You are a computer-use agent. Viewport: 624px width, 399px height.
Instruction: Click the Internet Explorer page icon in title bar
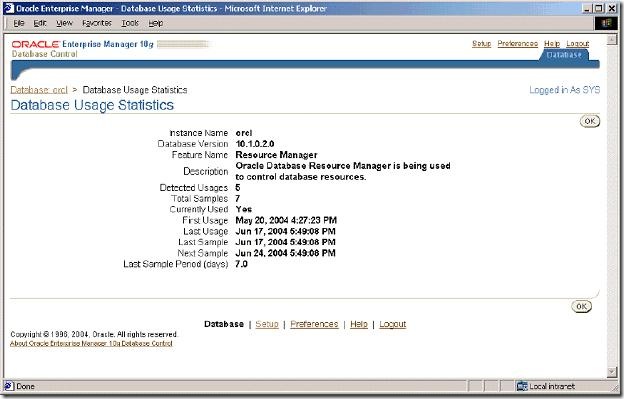pyautogui.click(x=9, y=8)
